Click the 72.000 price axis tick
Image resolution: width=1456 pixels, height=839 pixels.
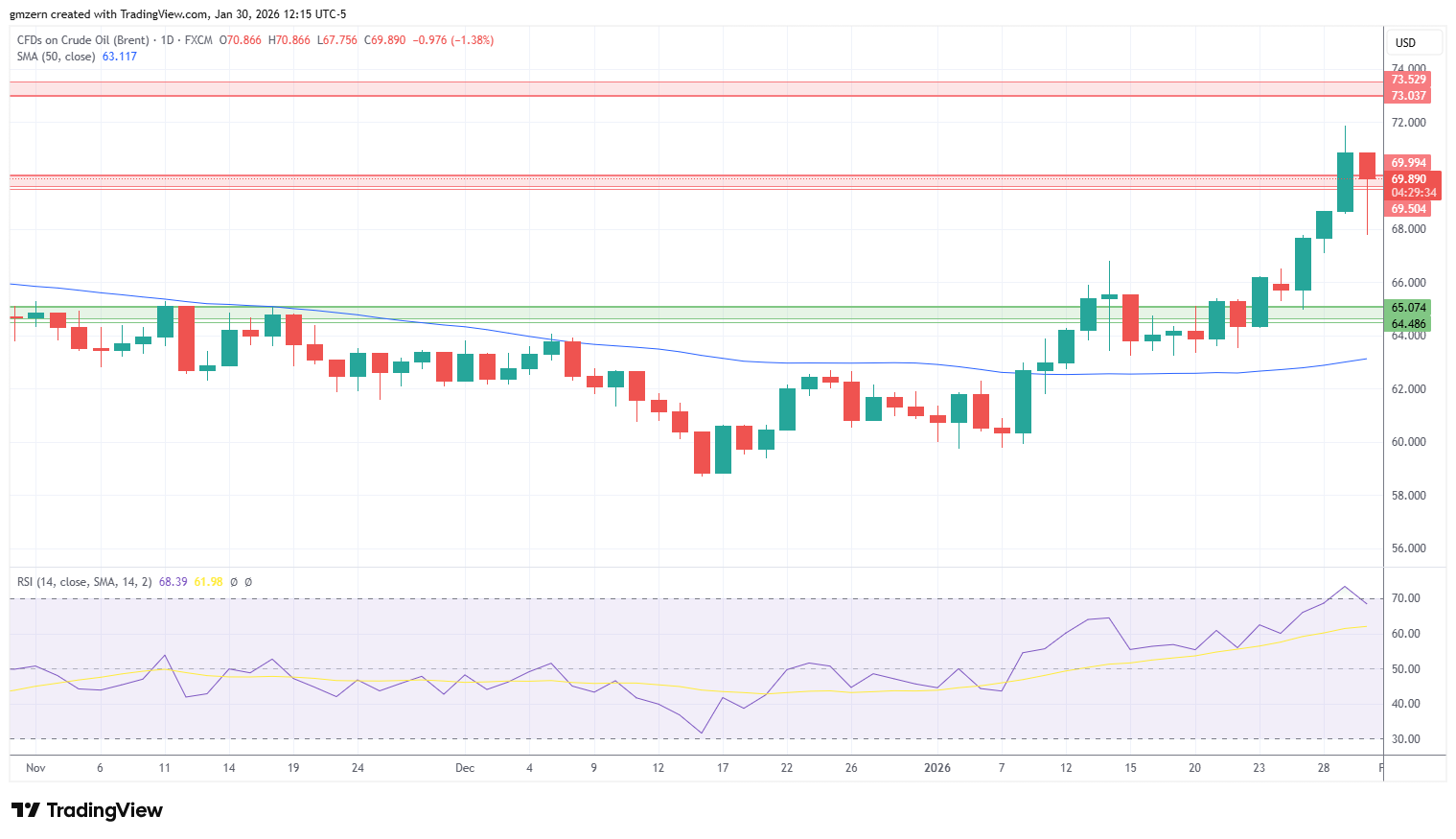click(1409, 123)
